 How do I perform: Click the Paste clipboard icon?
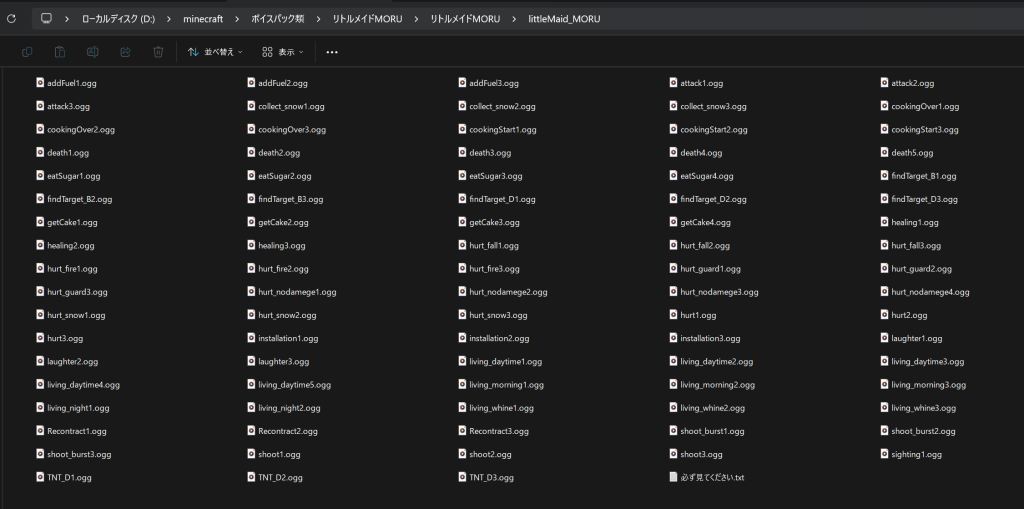pyautogui.click(x=60, y=52)
